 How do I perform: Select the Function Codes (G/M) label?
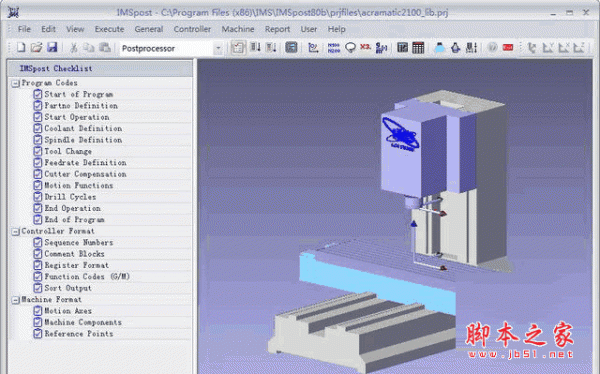[87, 276]
